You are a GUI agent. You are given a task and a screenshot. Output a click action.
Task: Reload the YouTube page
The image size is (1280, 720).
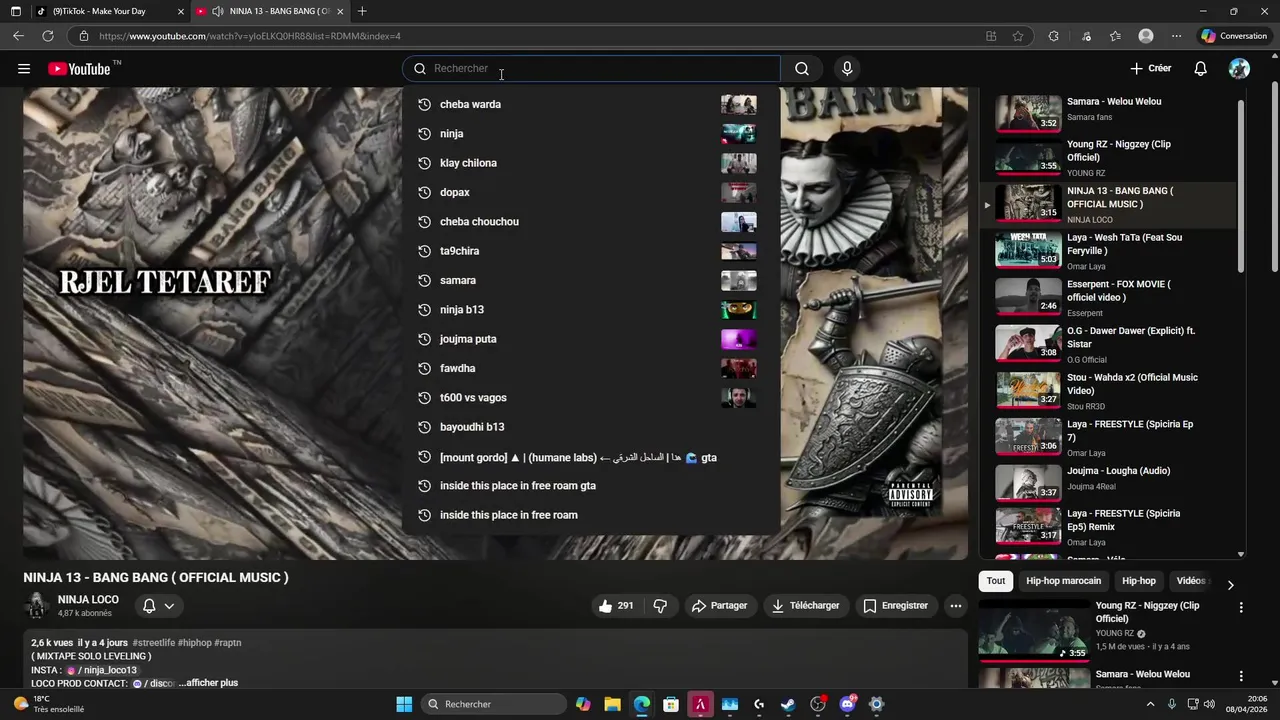(47, 36)
